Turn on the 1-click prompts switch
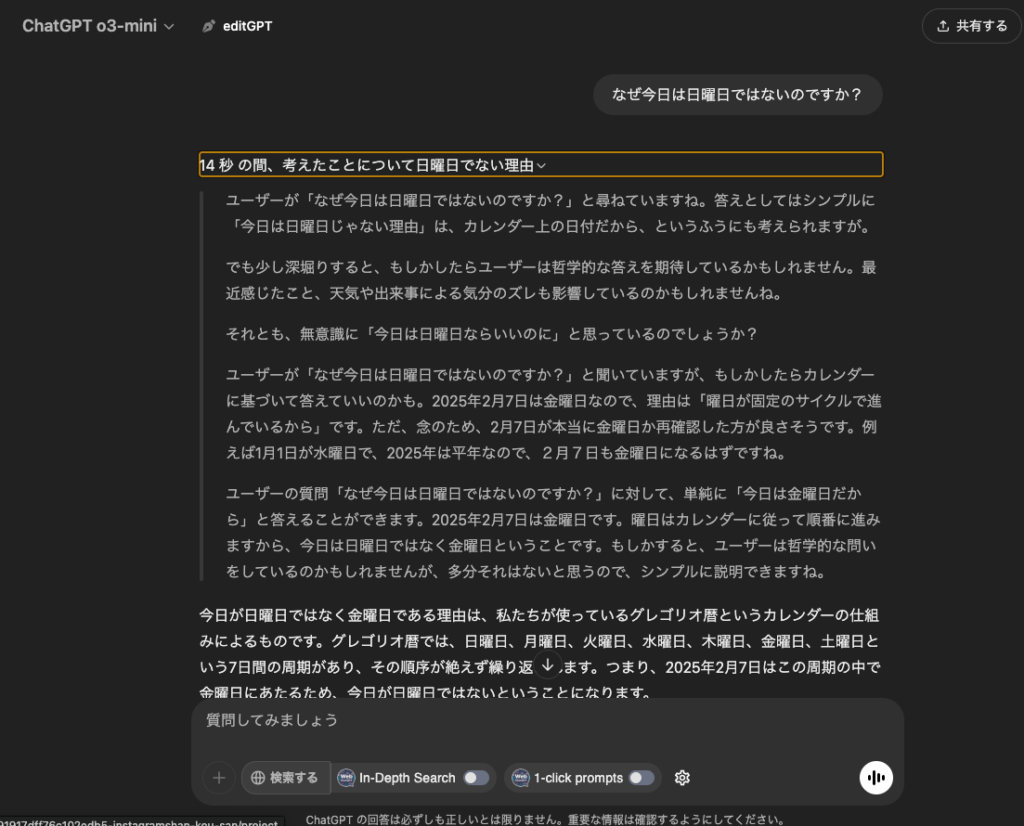 click(x=641, y=778)
